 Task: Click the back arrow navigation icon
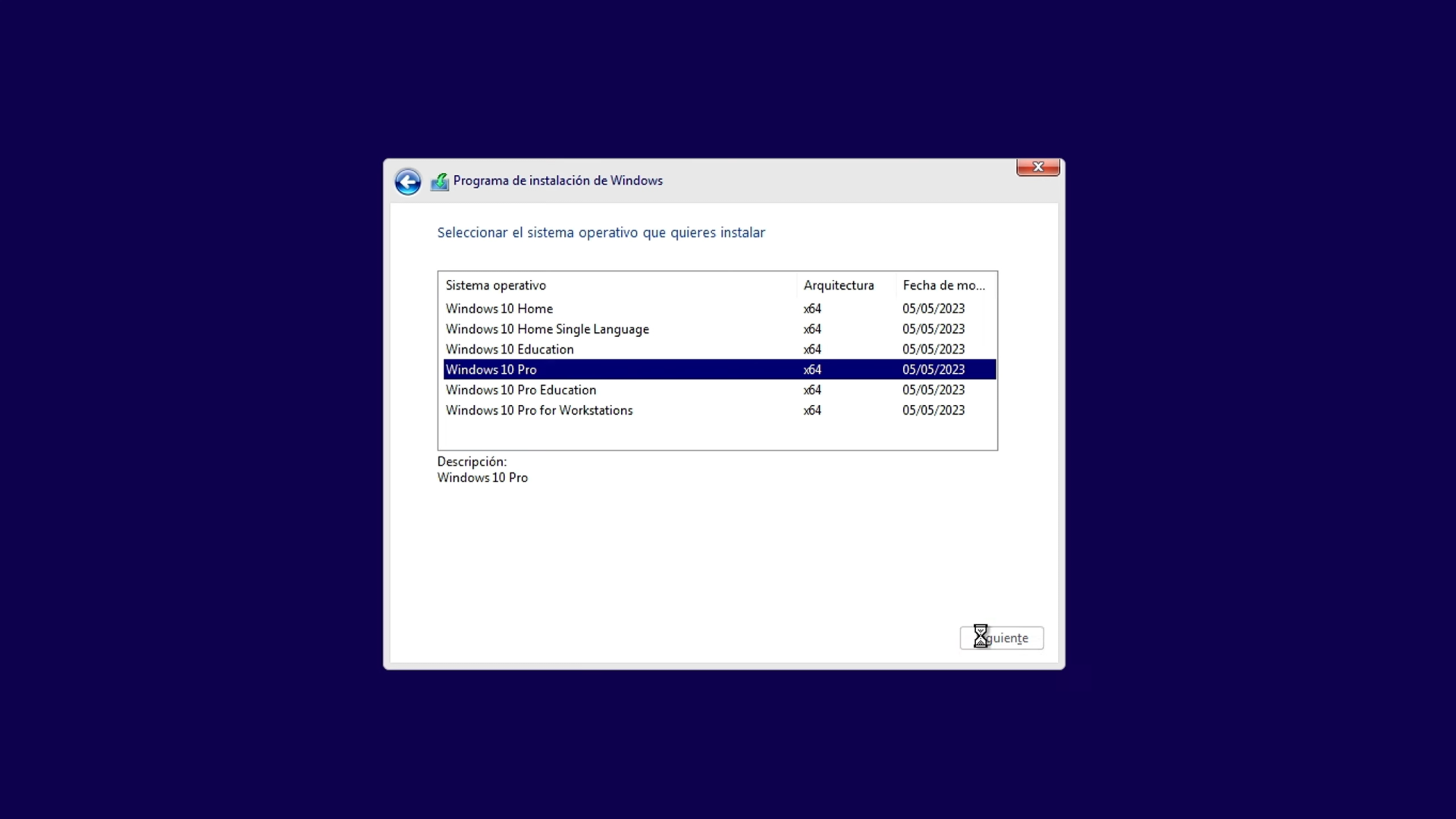pos(407,182)
